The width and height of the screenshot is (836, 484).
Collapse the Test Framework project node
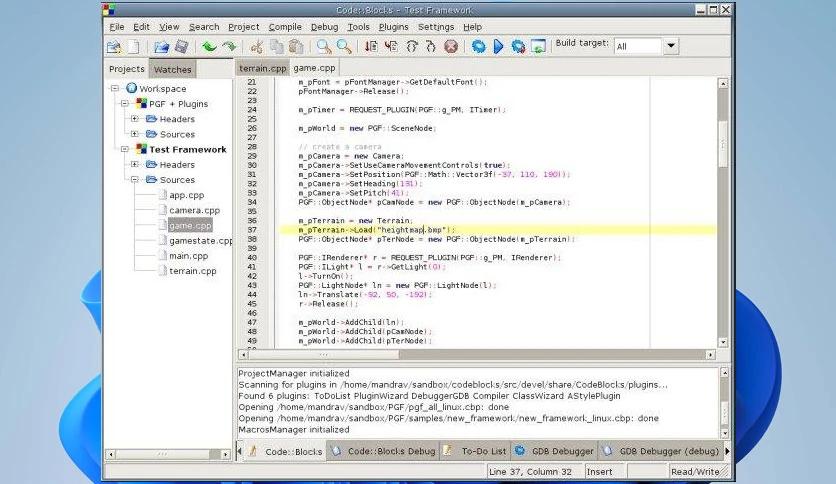(x=125, y=149)
